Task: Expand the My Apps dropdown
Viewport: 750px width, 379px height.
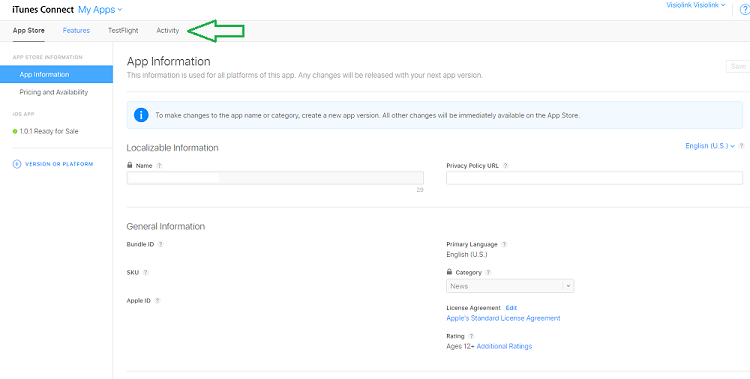Action: coord(100,10)
